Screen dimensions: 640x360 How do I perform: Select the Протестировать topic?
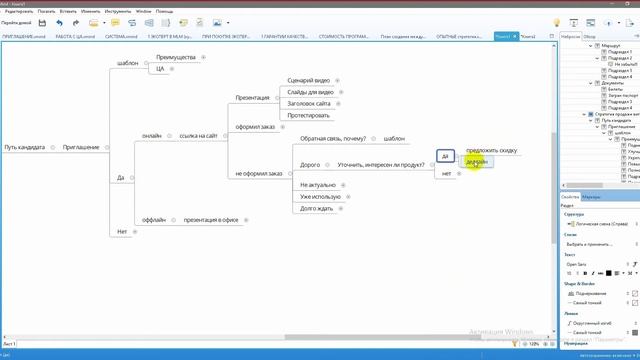coord(308,116)
